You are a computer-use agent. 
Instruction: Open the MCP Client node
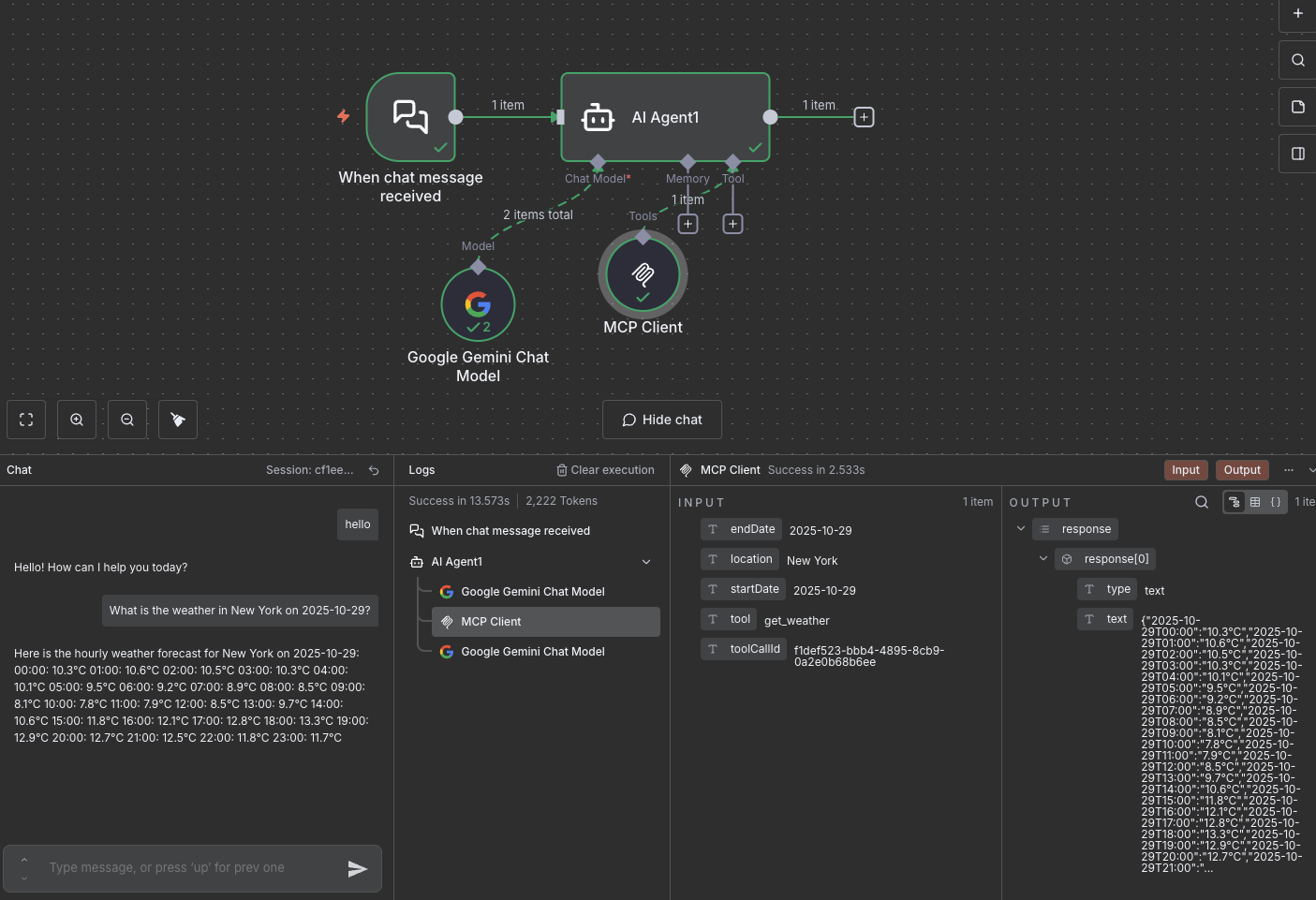point(643,275)
